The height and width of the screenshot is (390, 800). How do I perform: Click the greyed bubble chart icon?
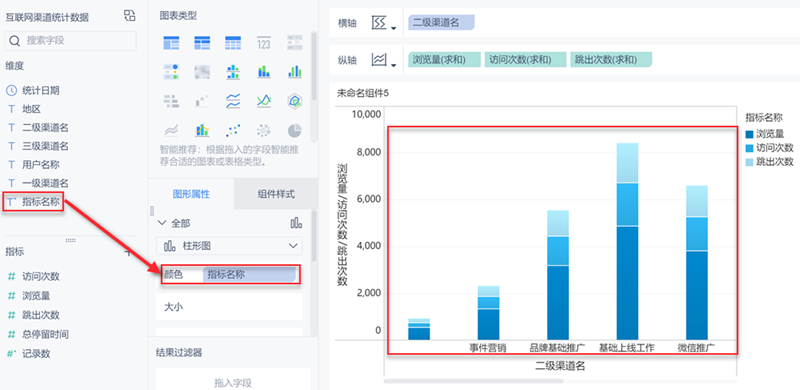[264, 131]
